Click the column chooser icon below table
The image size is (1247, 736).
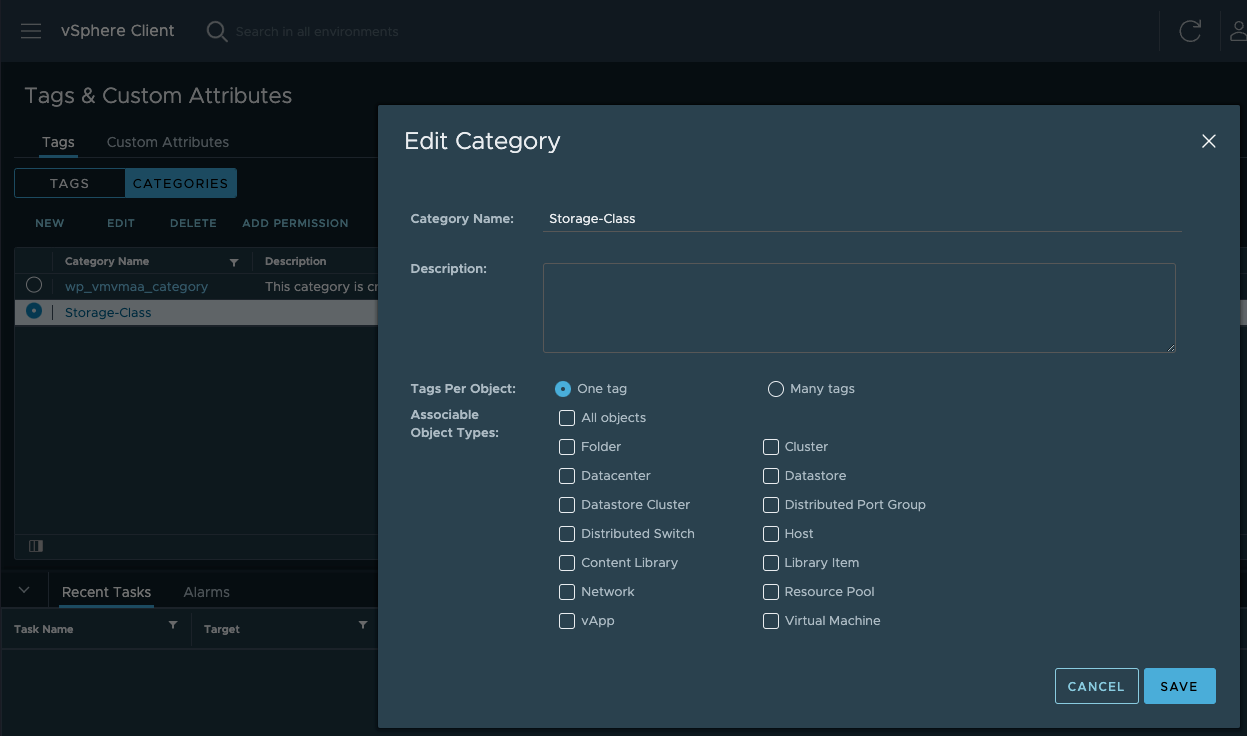click(x=36, y=546)
